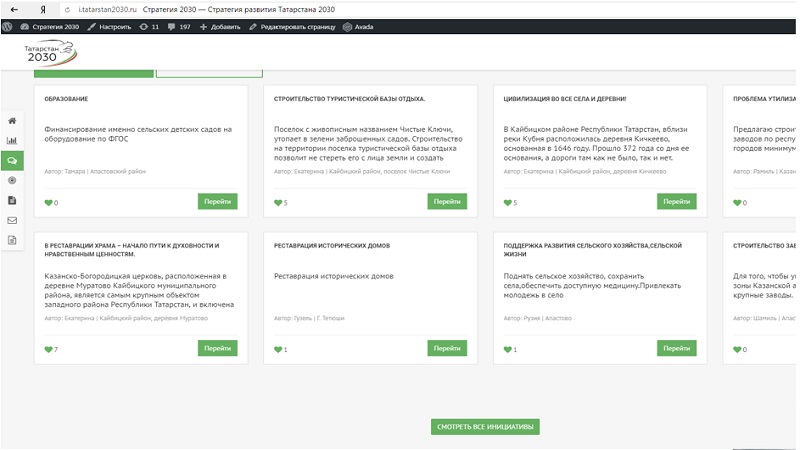Open 'Добавить' menu in admin bar
The height and width of the screenshot is (450, 800).
point(220,27)
